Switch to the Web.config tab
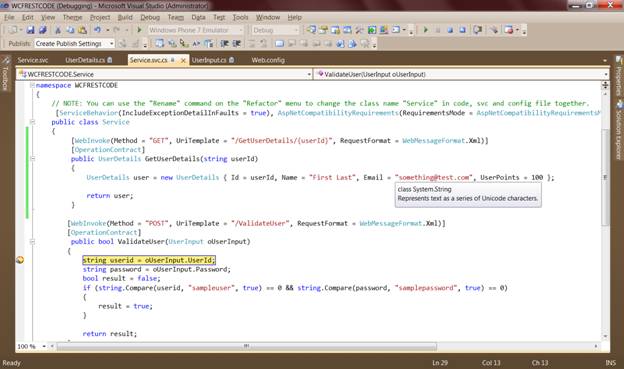624x369 pixels. (268, 60)
